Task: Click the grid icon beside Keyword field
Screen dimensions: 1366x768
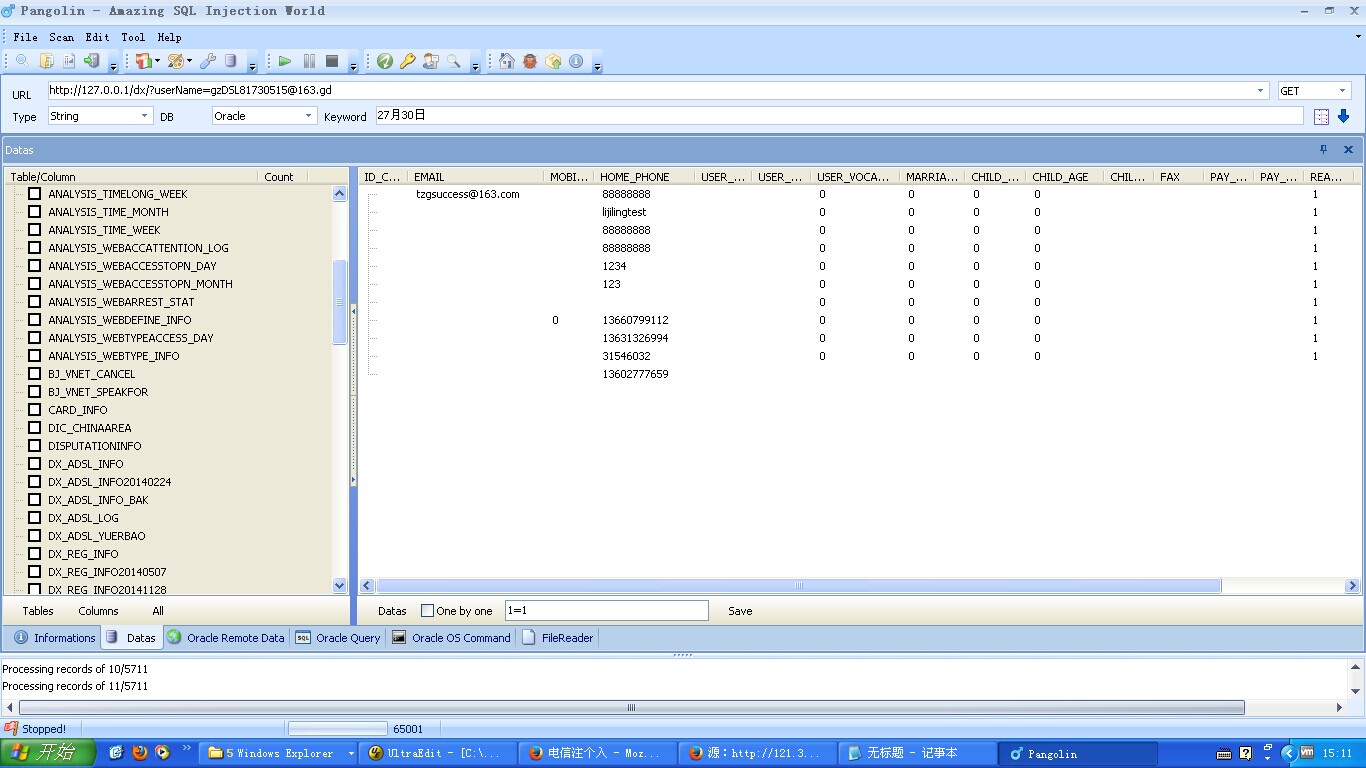Action: click(x=1321, y=117)
